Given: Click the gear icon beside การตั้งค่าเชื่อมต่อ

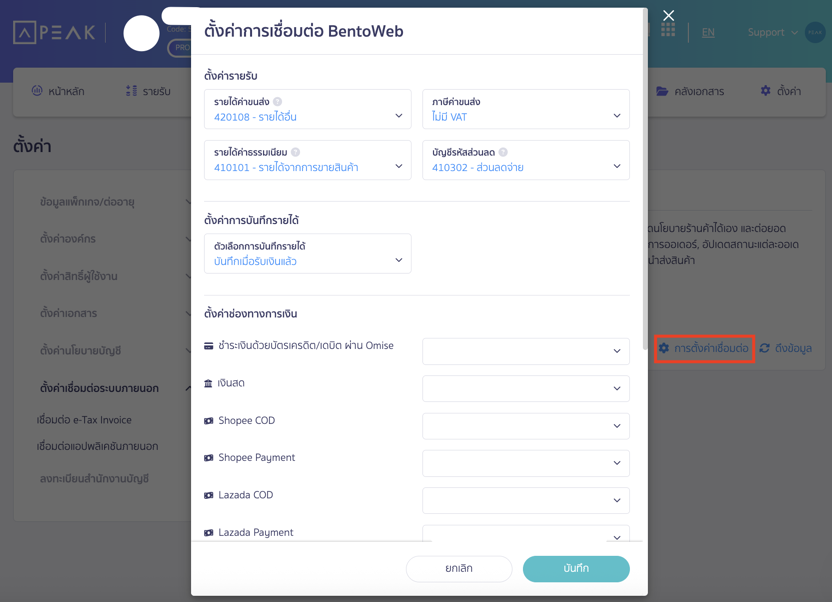Looking at the screenshot, I should (x=663, y=348).
